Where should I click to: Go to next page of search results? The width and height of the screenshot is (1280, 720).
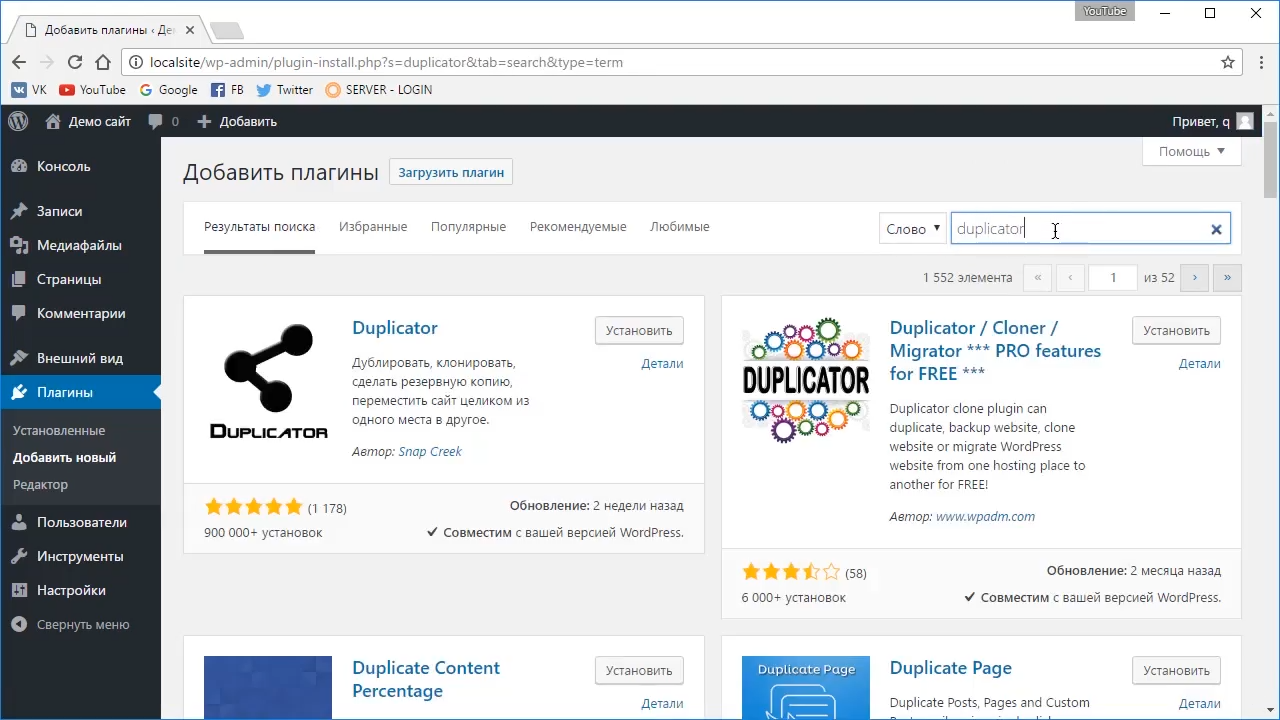[1194, 278]
